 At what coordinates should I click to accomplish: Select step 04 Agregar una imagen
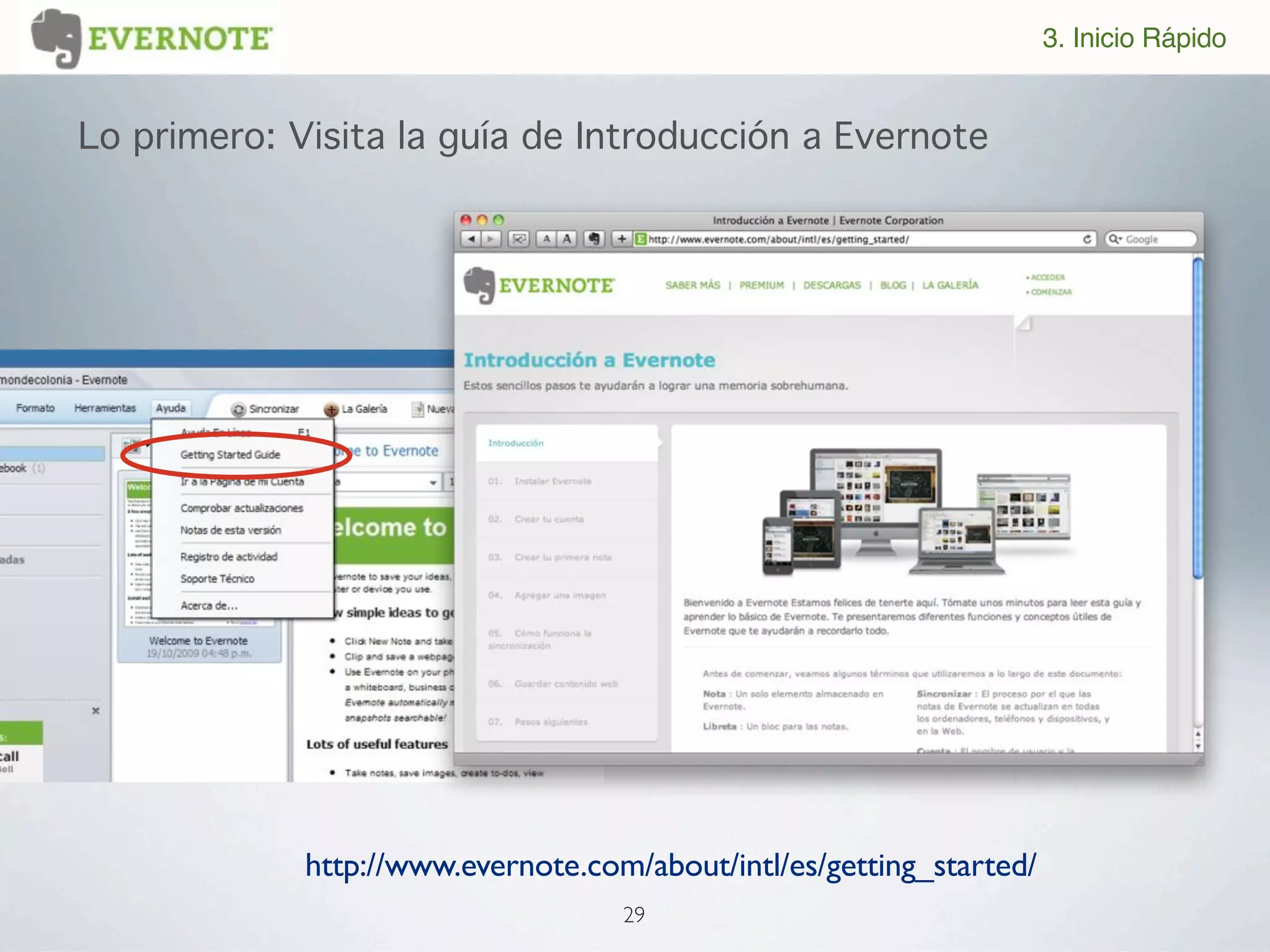click(567, 595)
